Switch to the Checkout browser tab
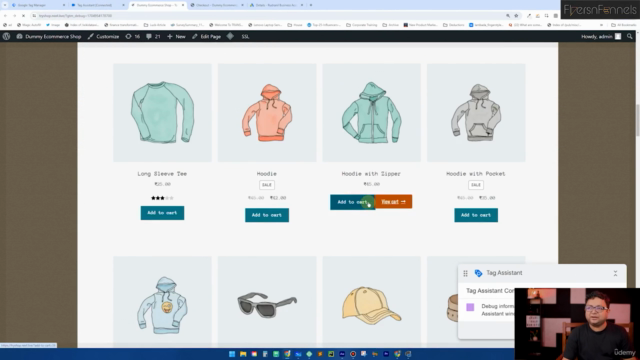 (x=217, y=5)
